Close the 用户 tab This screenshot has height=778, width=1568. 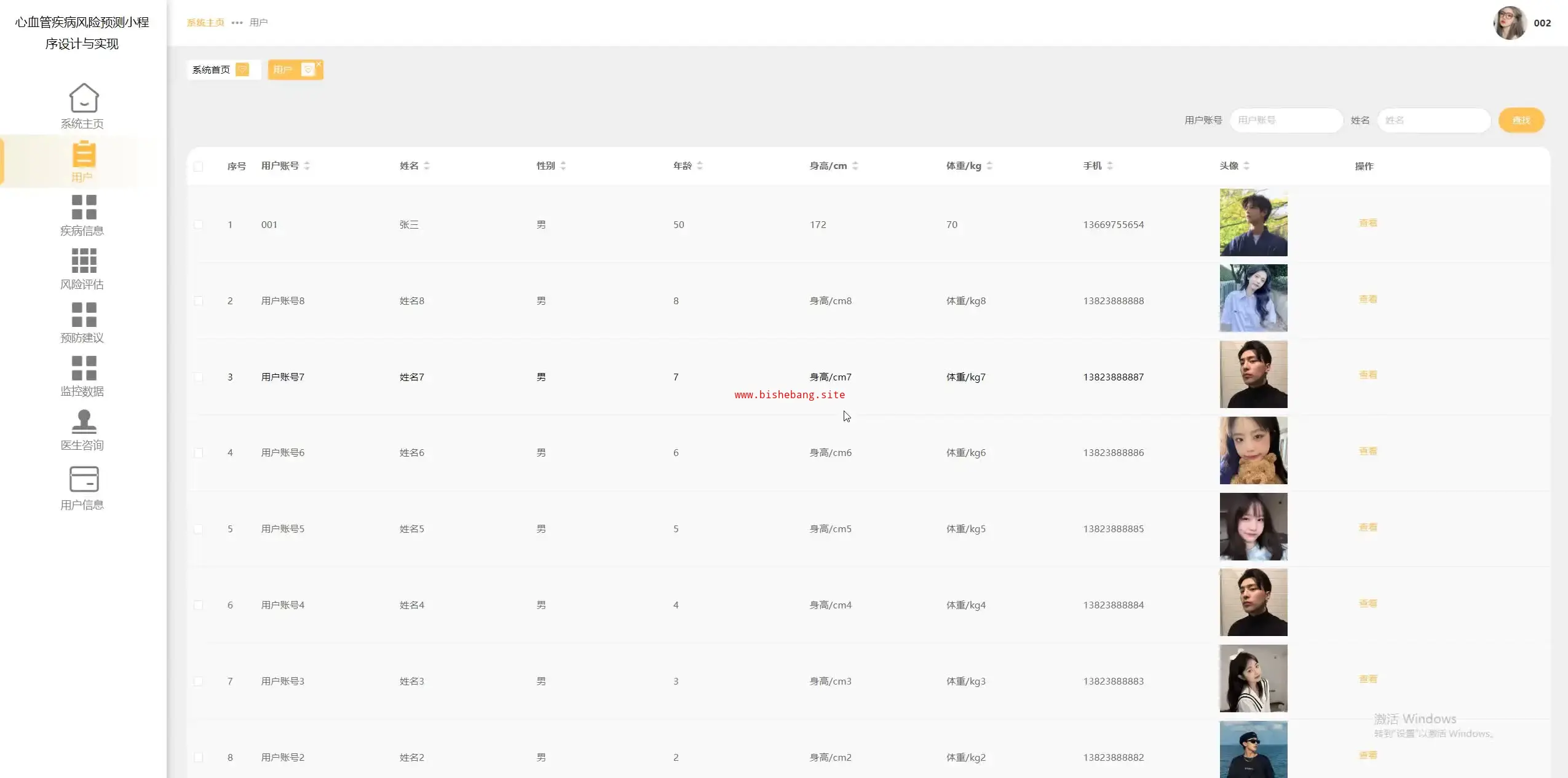coord(319,64)
